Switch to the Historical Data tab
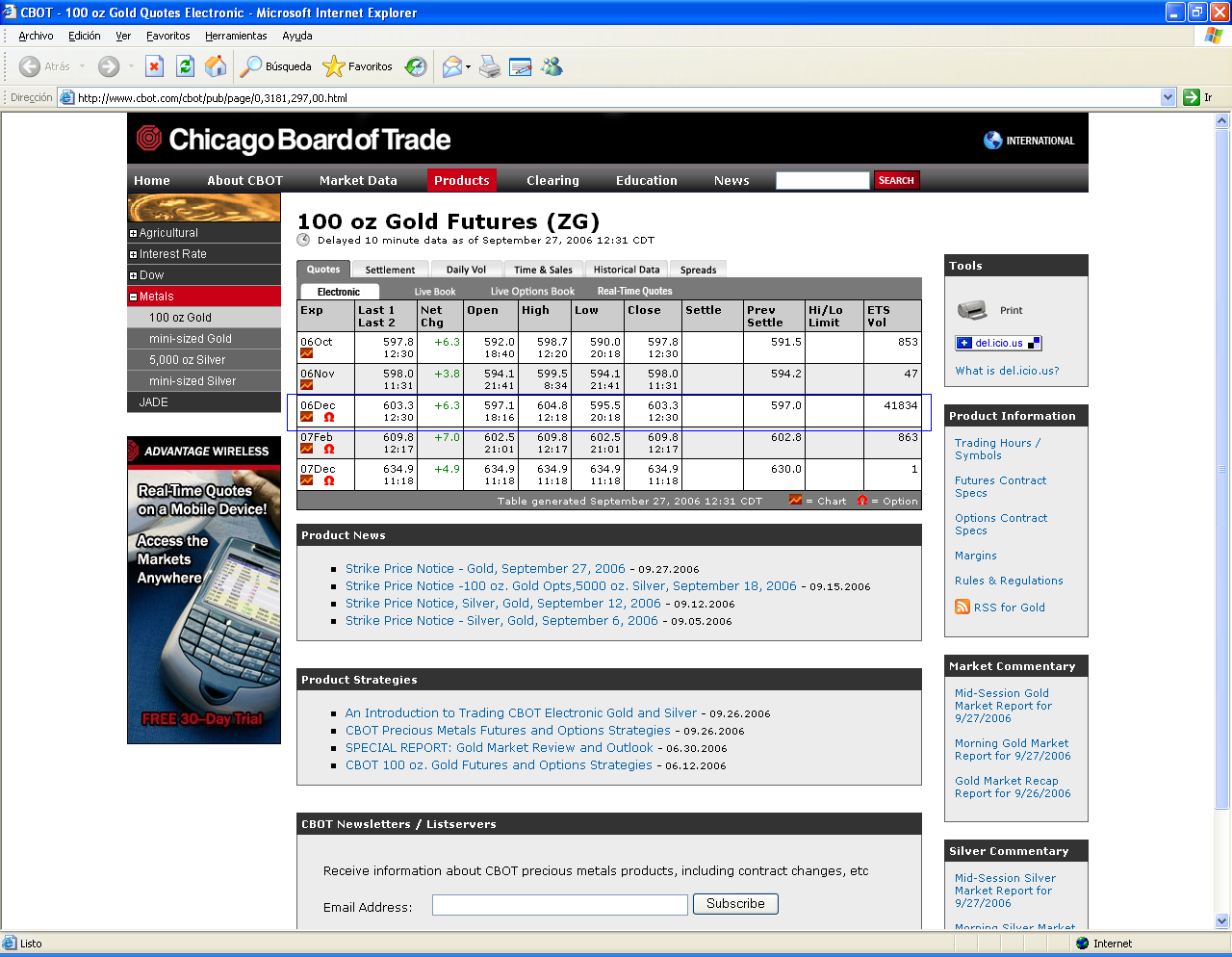Screen dimensions: 1232x957 coord(627,270)
